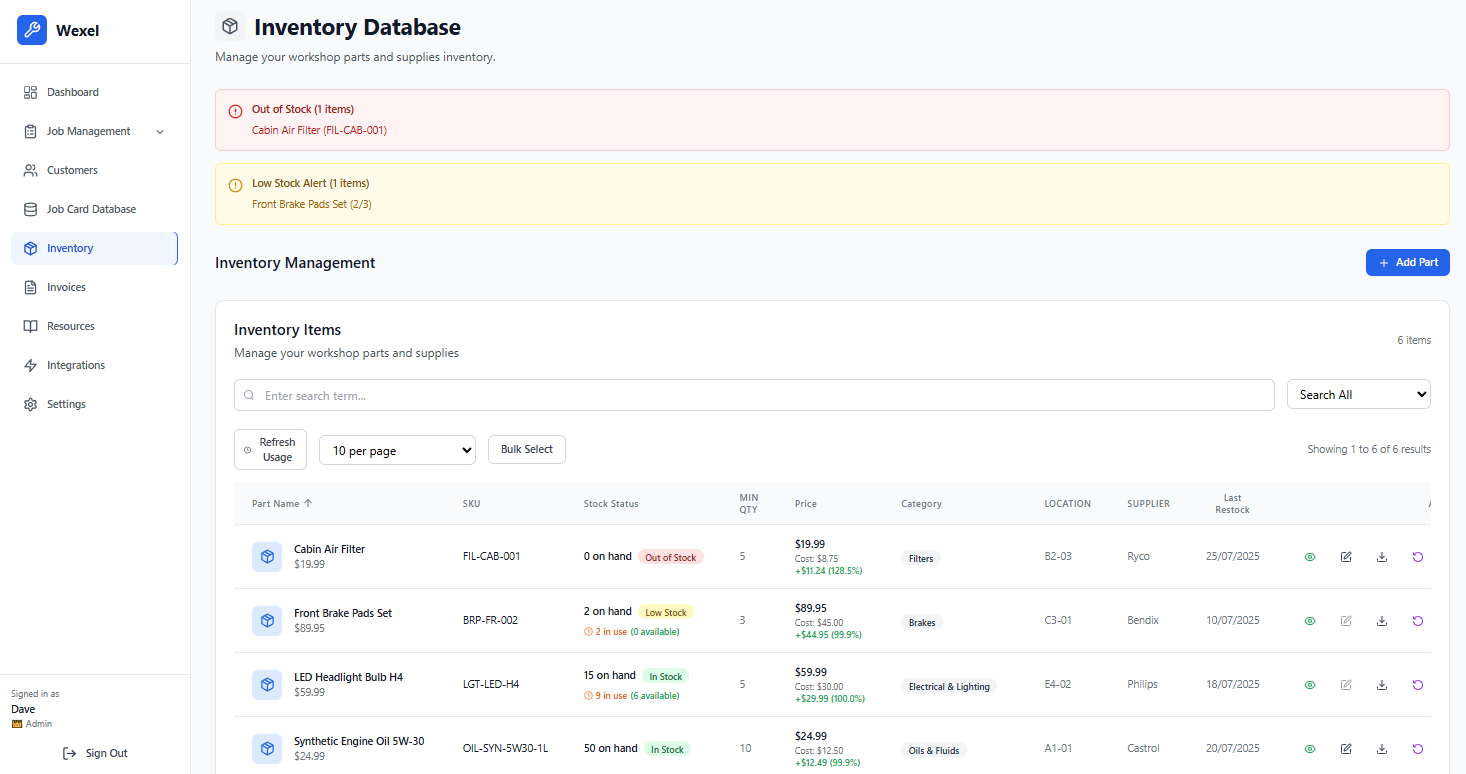This screenshot has height=774, width=1466.
Task: Click the '9 in use' usage text
Action: [611, 695]
